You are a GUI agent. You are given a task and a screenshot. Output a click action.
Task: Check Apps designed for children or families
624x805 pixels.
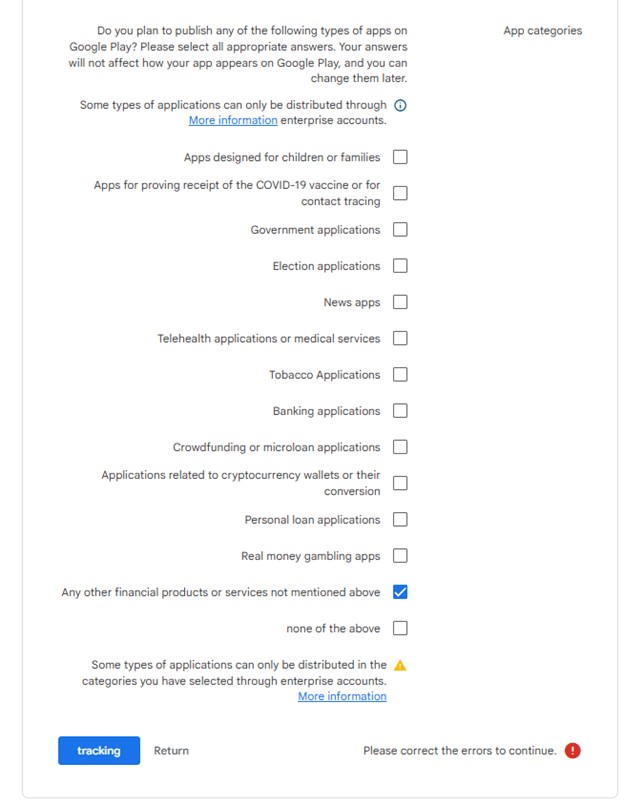click(x=400, y=157)
